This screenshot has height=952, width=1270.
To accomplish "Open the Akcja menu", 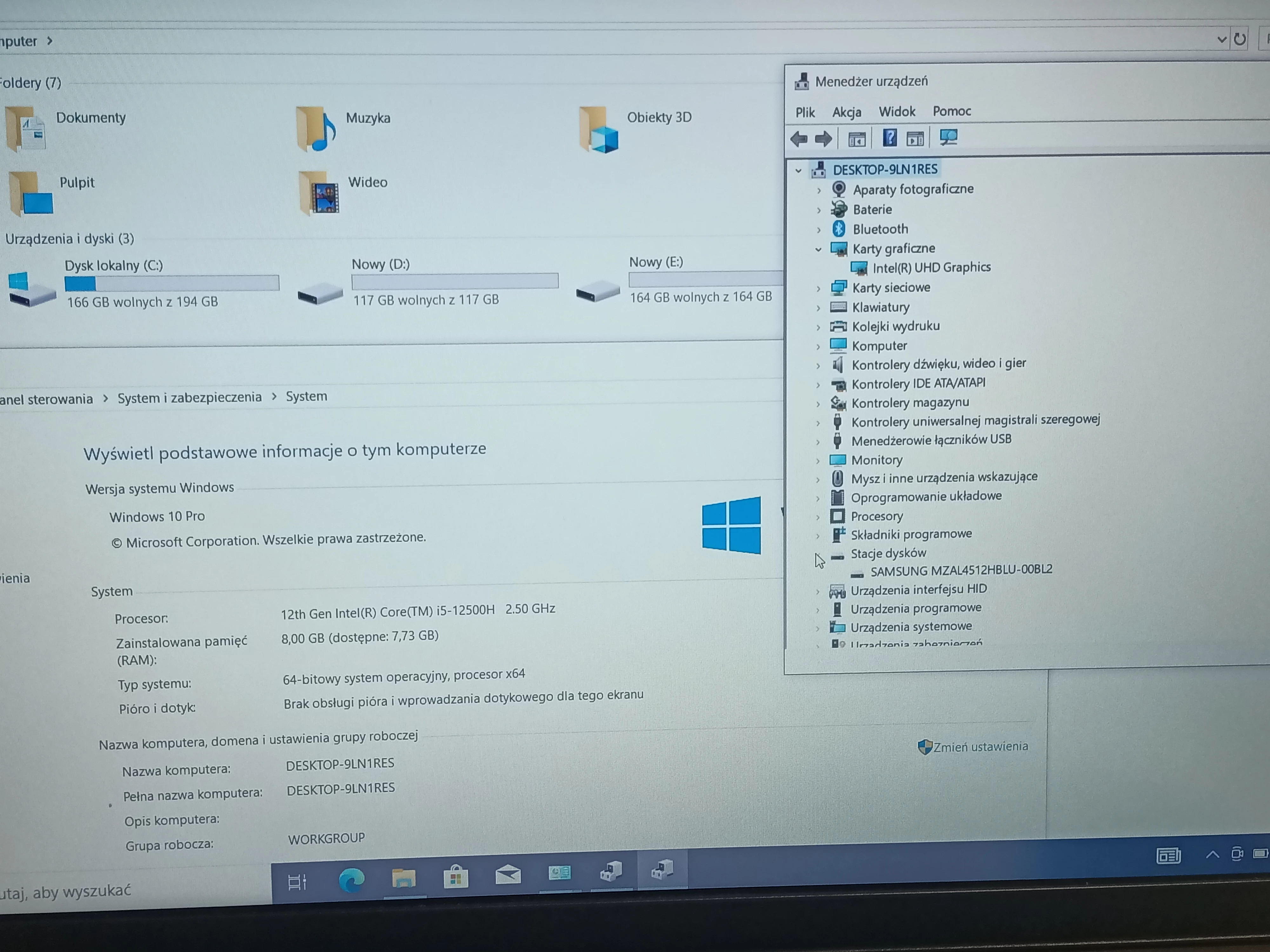I will point(847,112).
